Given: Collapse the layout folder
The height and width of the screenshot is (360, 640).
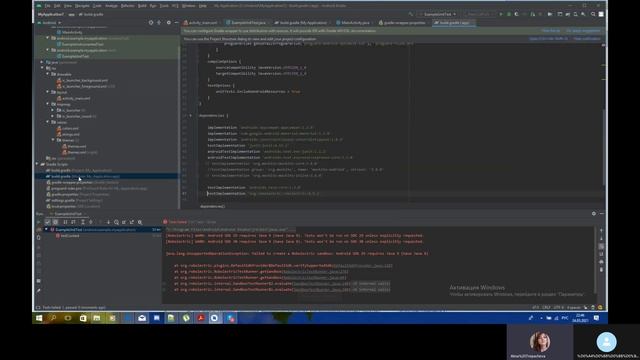Looking at the screenshot, I should 48,92.
